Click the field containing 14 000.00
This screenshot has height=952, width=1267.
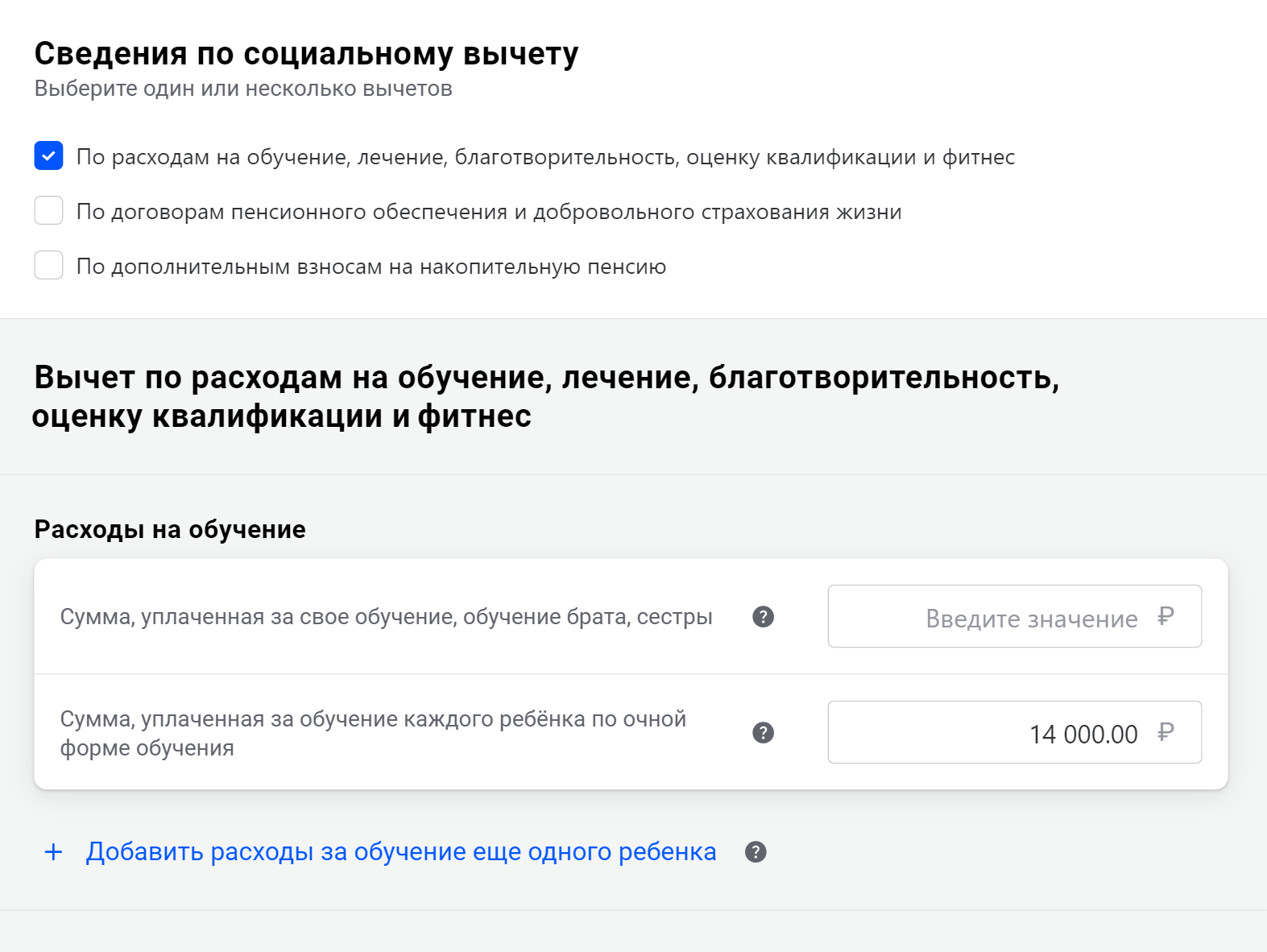pos(1015,733)
